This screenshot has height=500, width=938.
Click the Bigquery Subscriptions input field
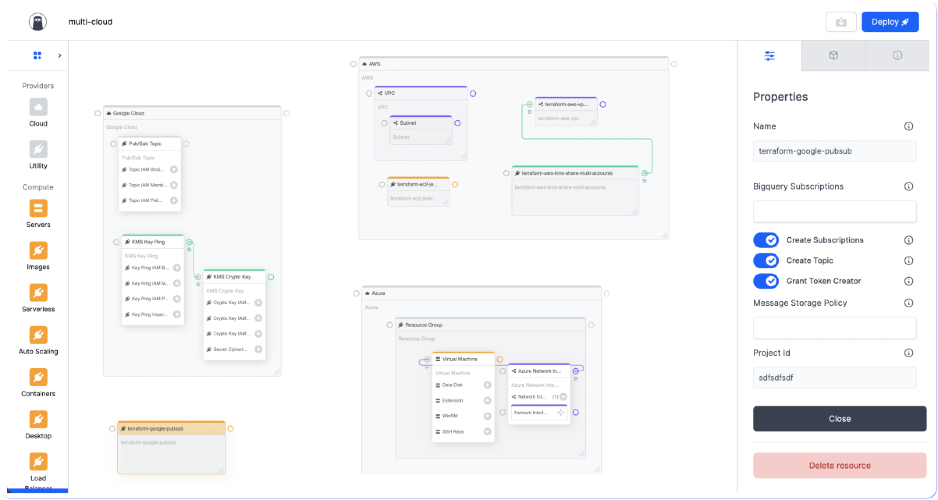tap(835, 211)
